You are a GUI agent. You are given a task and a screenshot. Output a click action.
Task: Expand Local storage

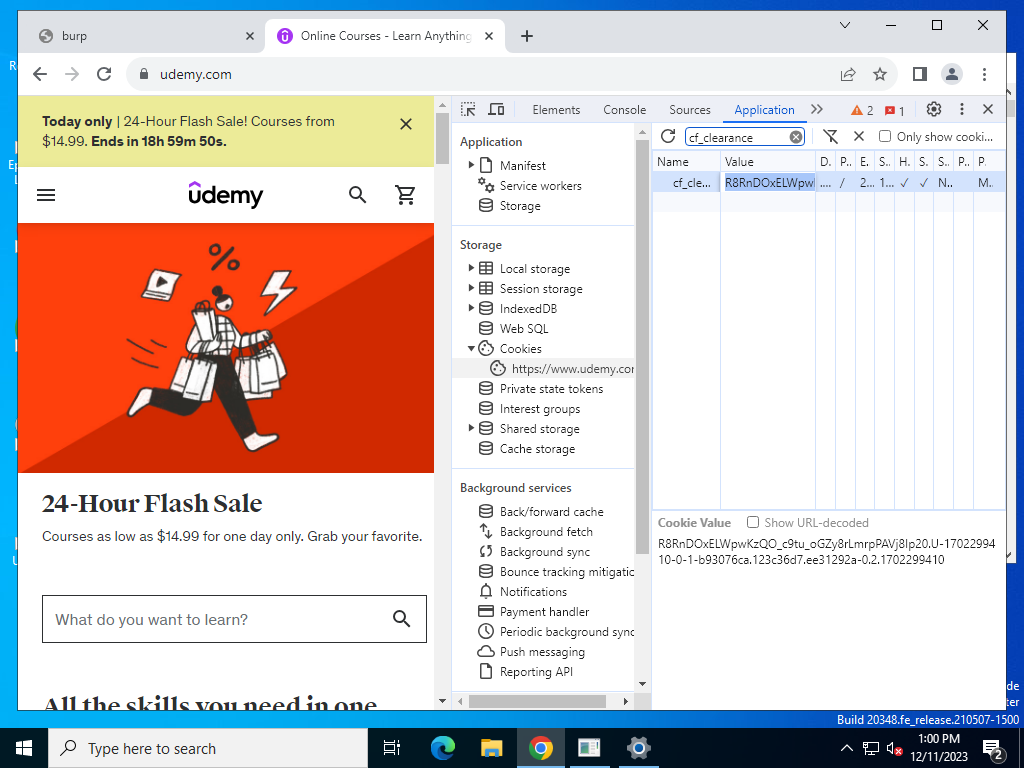pyautogui.click(x=471, y=268)
